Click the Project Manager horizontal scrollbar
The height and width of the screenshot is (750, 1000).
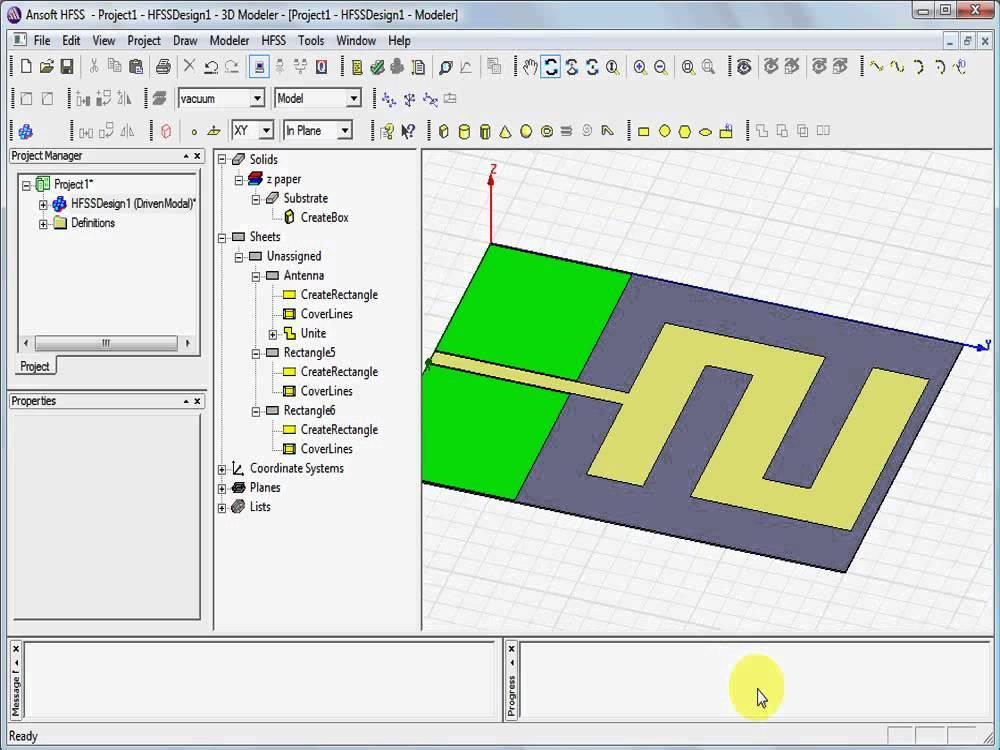(106, 343)
